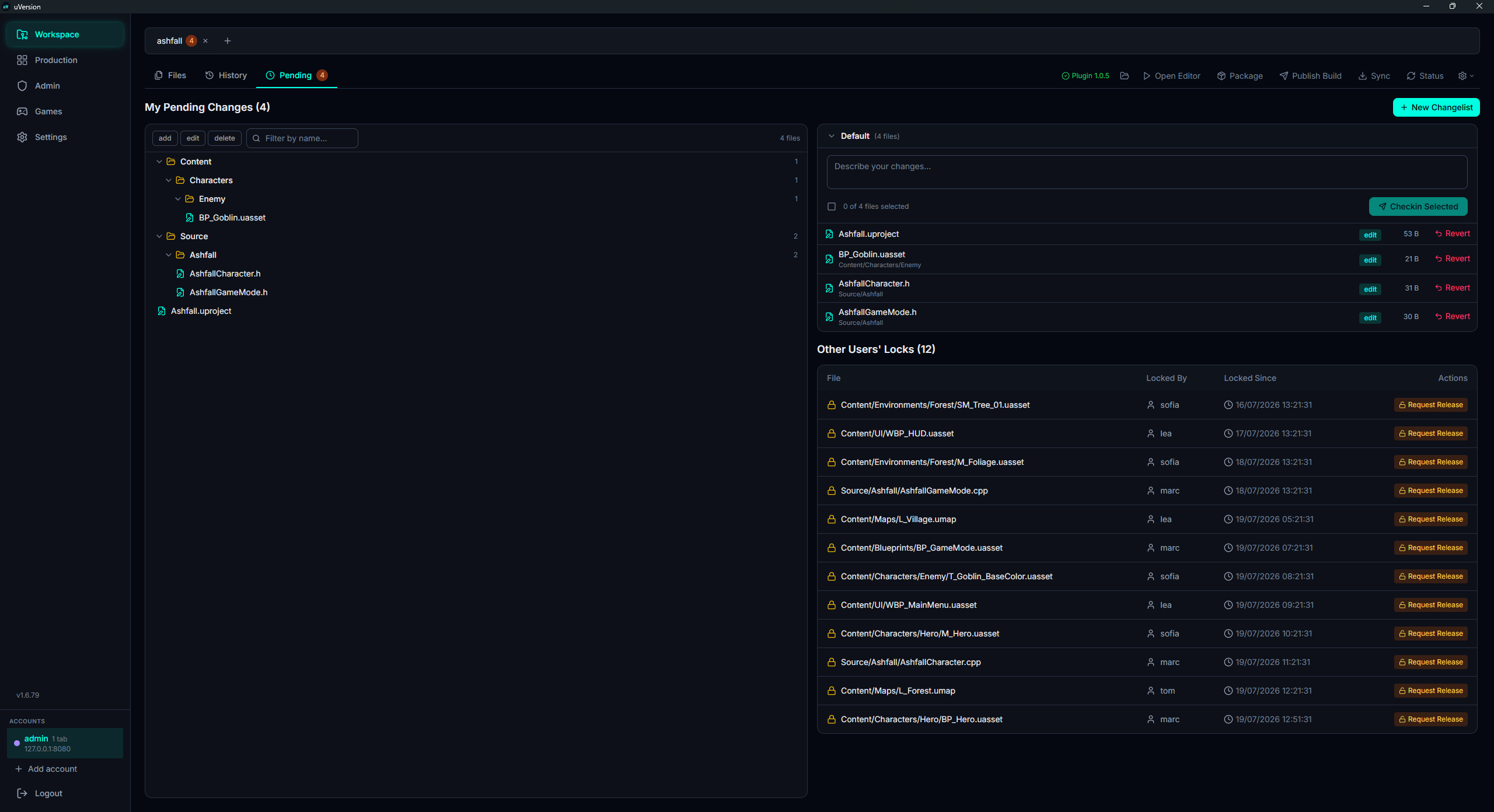Collapse the Source folder chevron
This screenshot has width=1494, height=812.
tap(159, 236)
